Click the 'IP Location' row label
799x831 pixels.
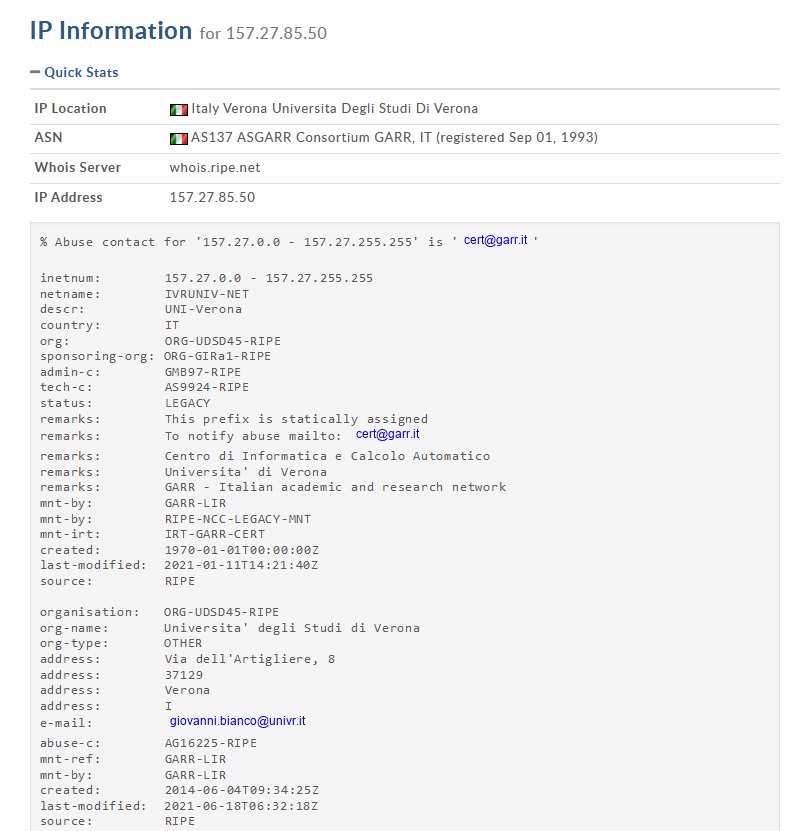click(70, 109)
